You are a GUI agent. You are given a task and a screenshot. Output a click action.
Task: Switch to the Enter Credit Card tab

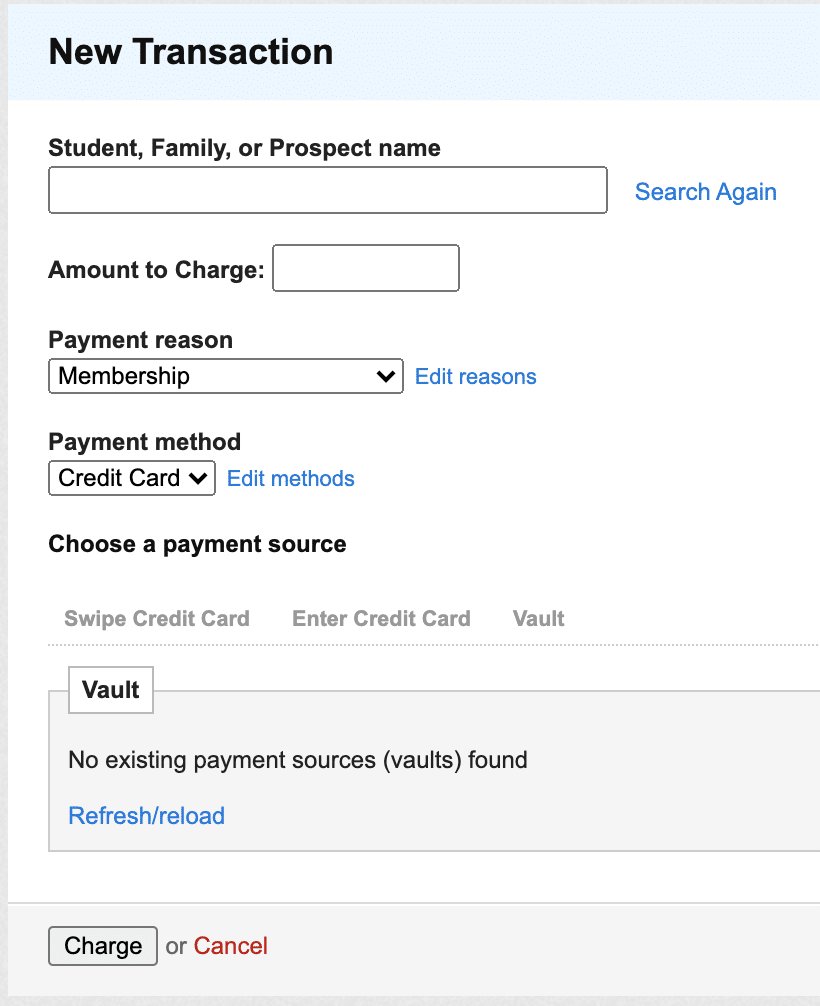381,618
